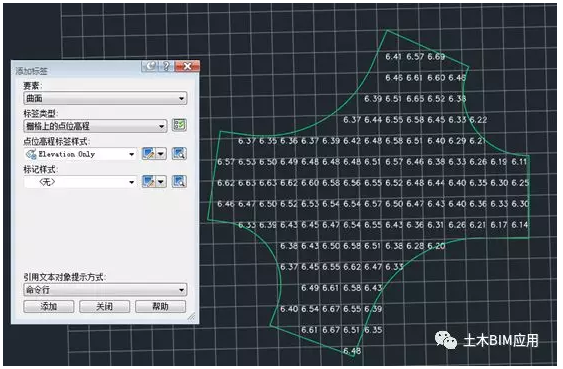Image resolution: width=563 pixels, height=369 pixels.
Task: Select elevation label 6.11
Action: click(x=519, y=162)
